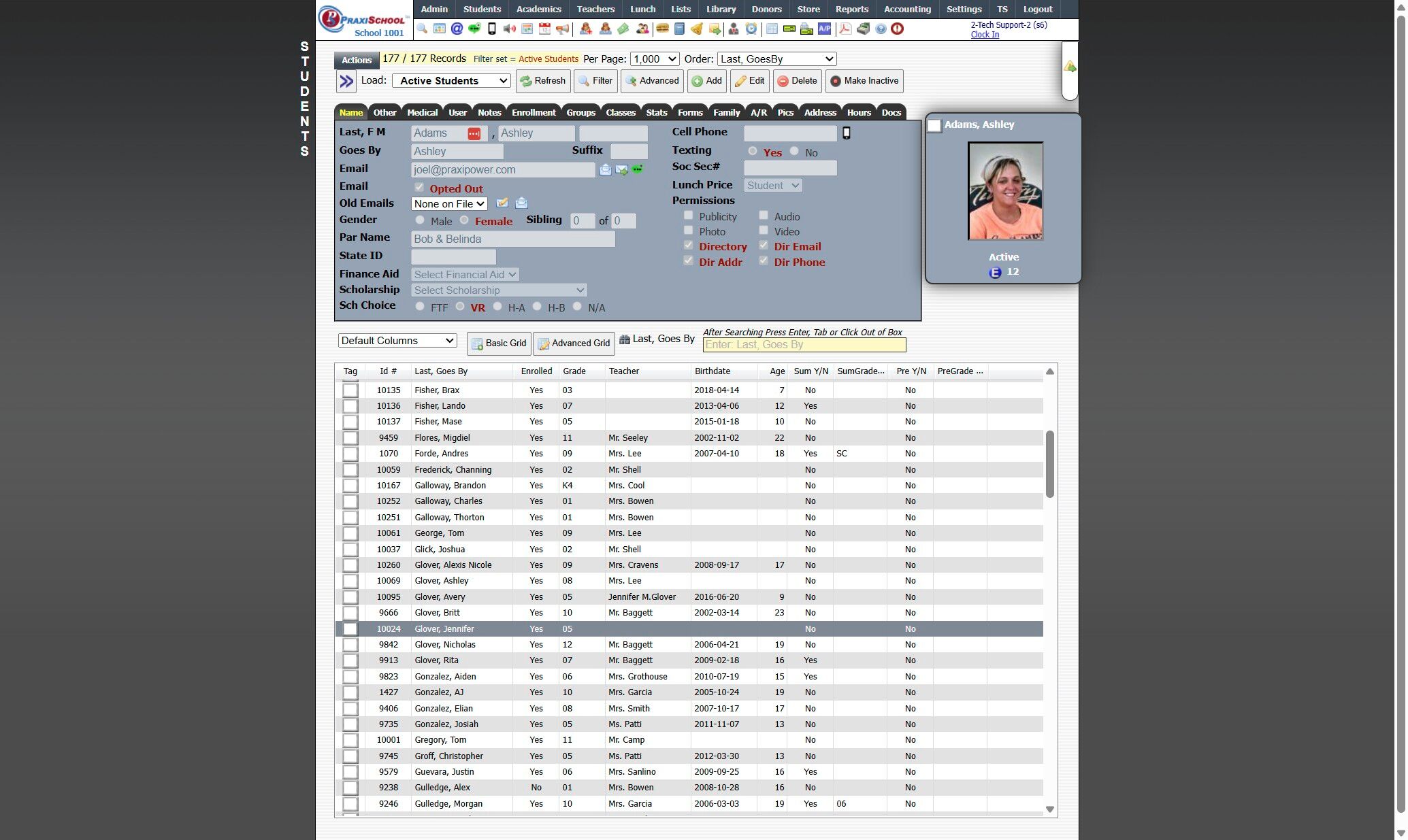Expand the Per Page 1,000 dropdown
Screen dimensions: 1408x840
coord(654,59)
